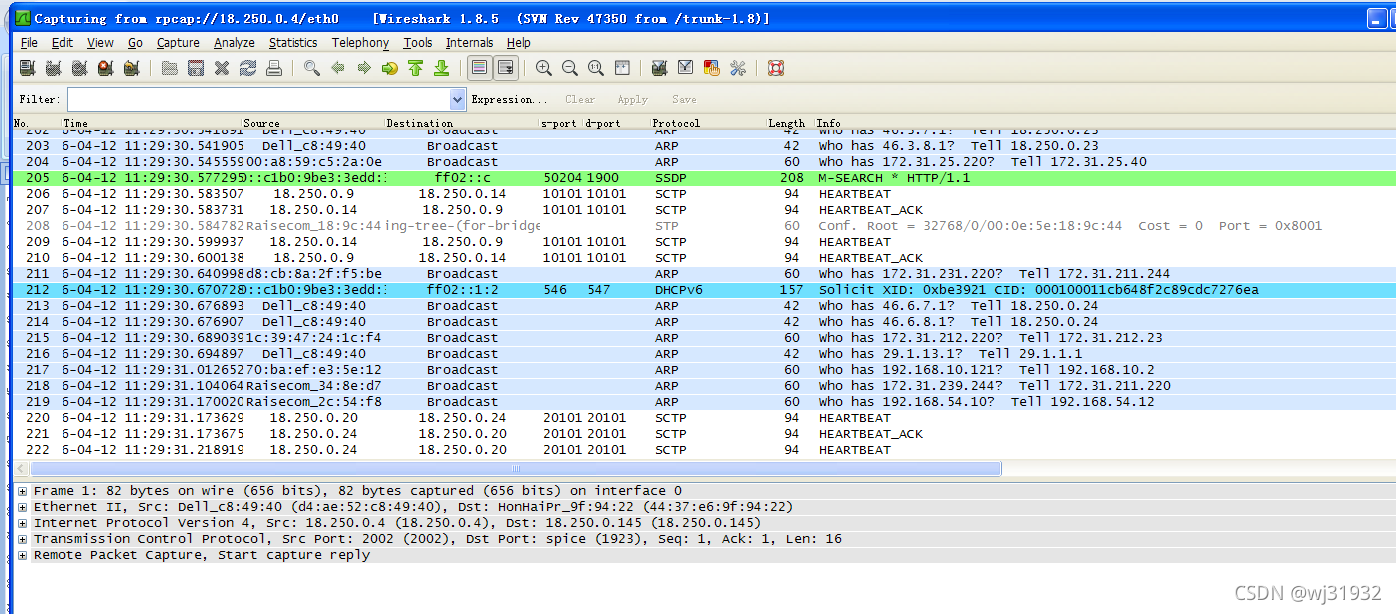Open the capture interfaces list icon
The height and width of the screenshot is (614, 1396).
tap(27, 68)
